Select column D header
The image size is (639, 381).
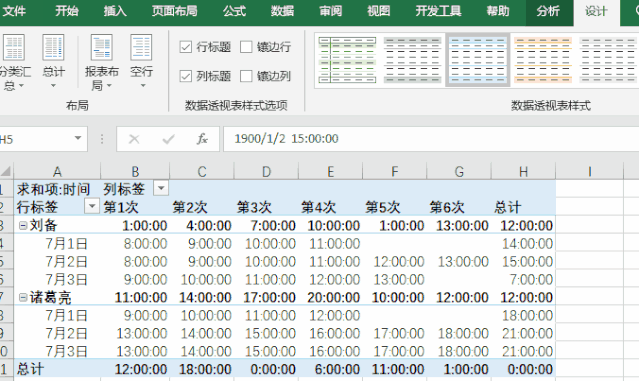click(x=266, y=171)
